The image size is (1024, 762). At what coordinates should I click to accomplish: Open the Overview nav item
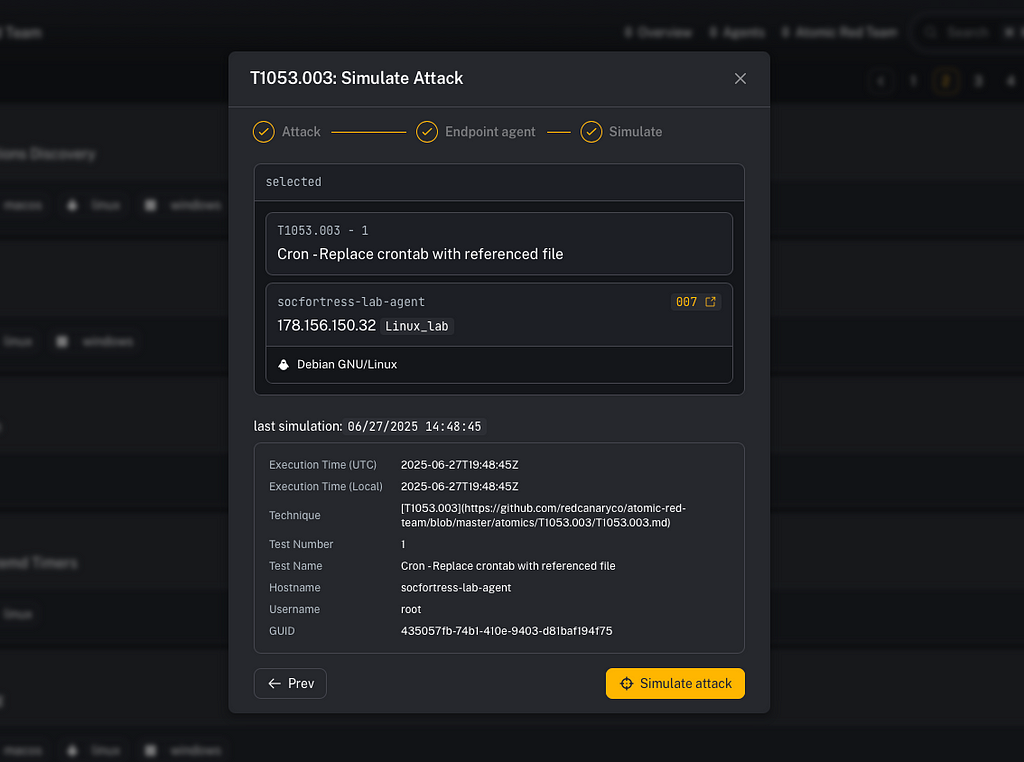tap(658, 32)
